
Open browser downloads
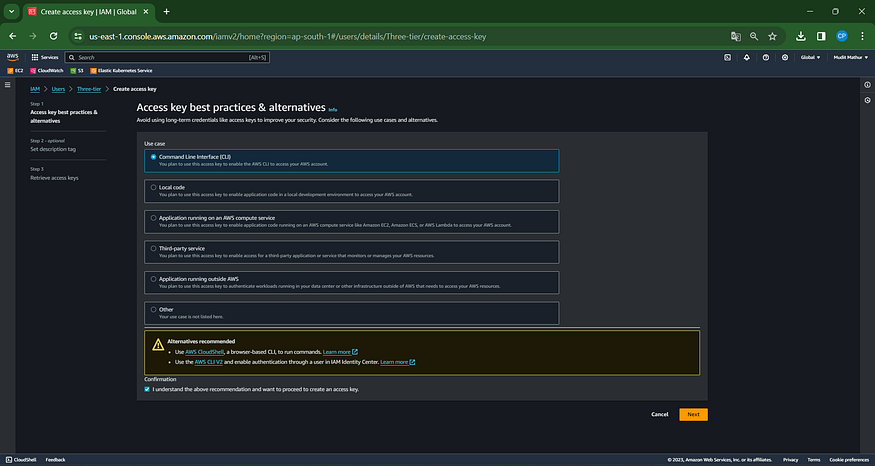tap(801, 36)
